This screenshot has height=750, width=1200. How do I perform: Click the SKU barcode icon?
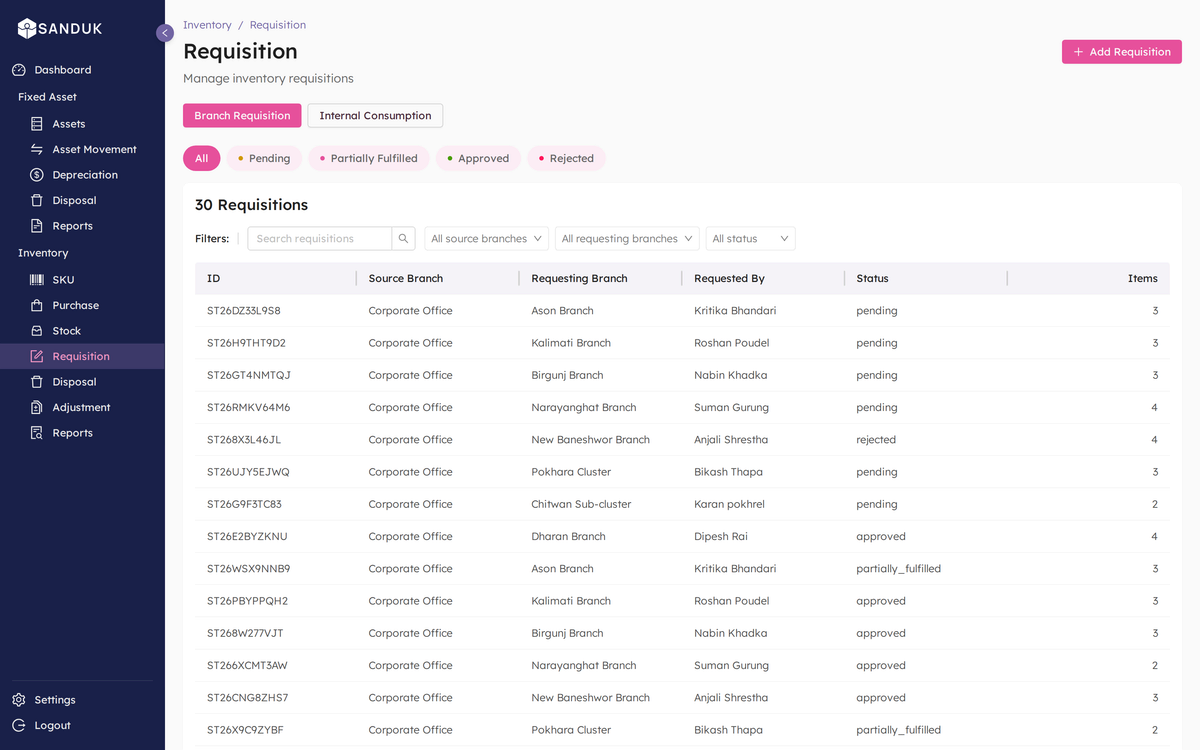point(37,280)
